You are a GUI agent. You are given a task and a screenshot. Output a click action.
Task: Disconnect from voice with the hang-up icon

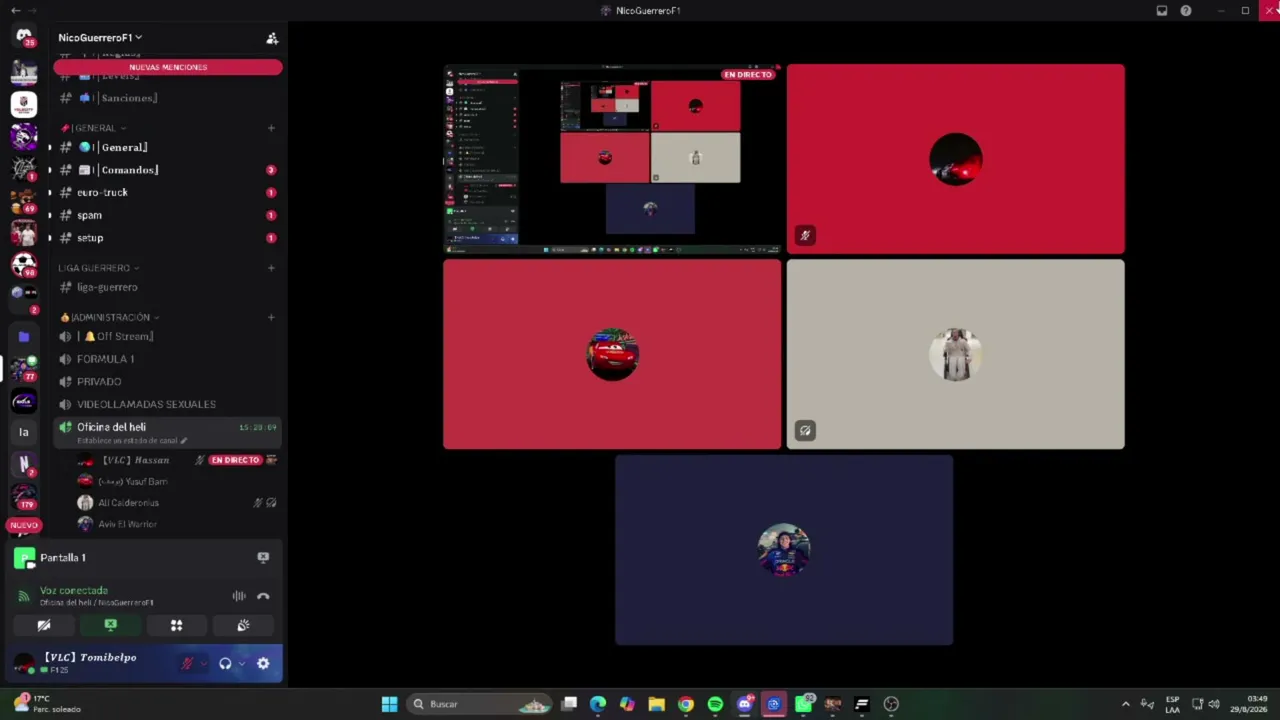tap(263, 596)
